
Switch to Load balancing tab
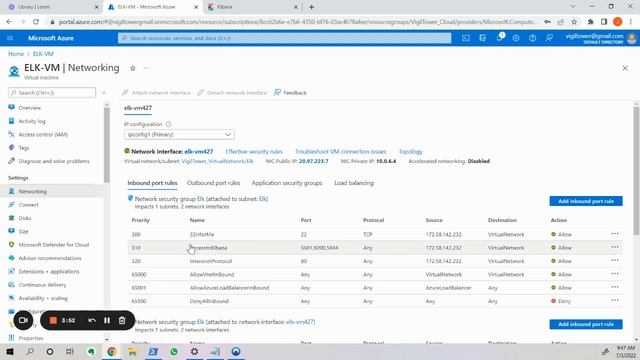[x=354, y=183]
